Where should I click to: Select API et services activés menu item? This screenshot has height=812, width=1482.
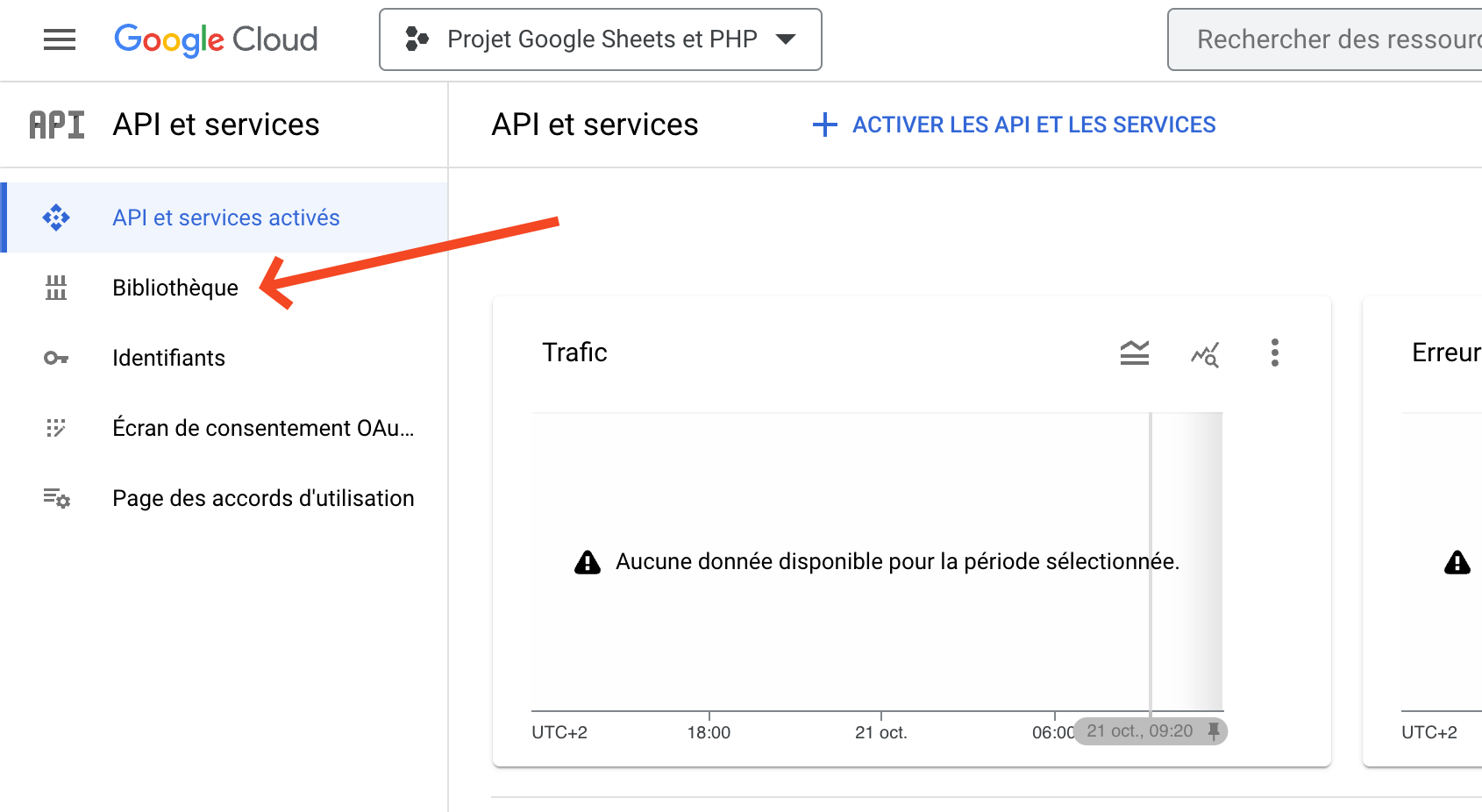click(x=225, y=217)
